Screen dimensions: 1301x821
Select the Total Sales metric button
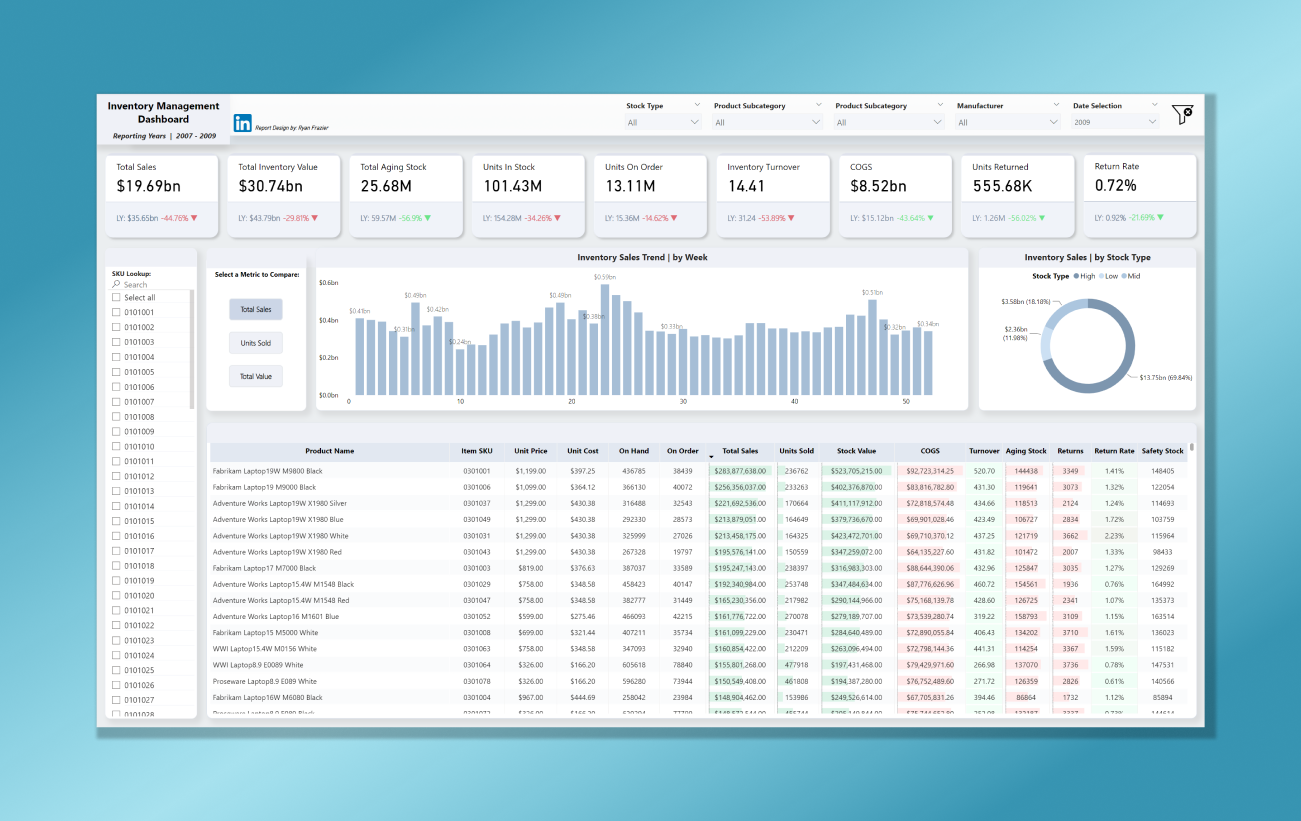coord(256,310)
